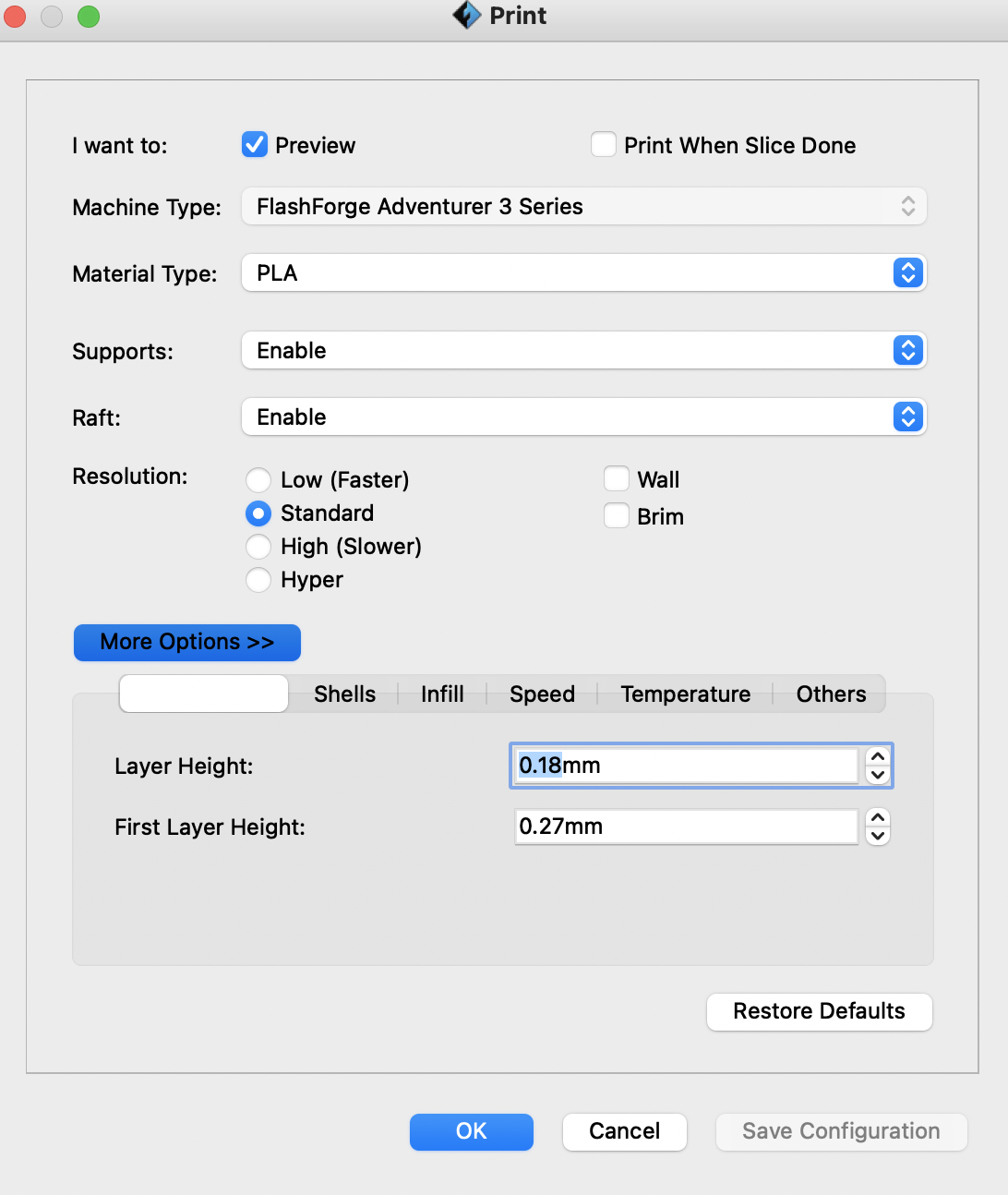The height and width of the screenshot is (1195, 1008).
Task: Select Low (Faster) resolution
Action: click(258, 480)
